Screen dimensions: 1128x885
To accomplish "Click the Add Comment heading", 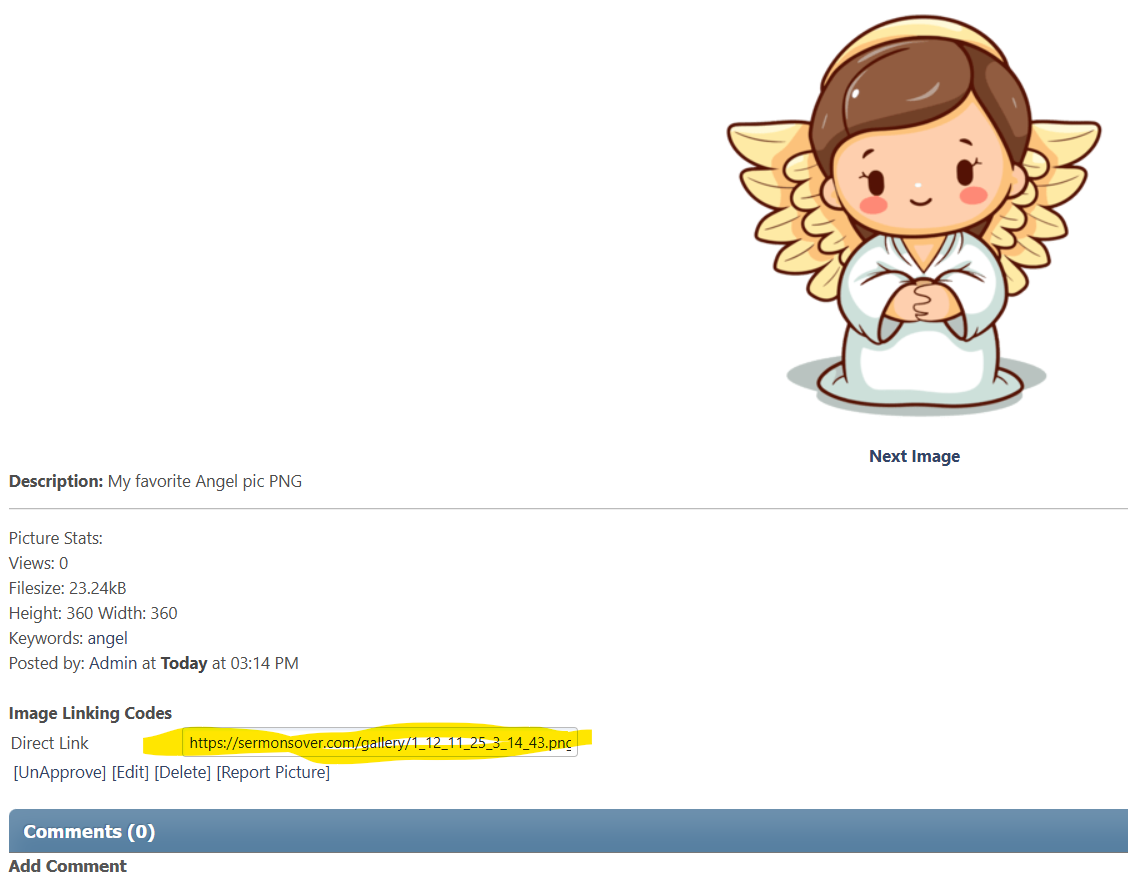I will (x=68, y=866).
